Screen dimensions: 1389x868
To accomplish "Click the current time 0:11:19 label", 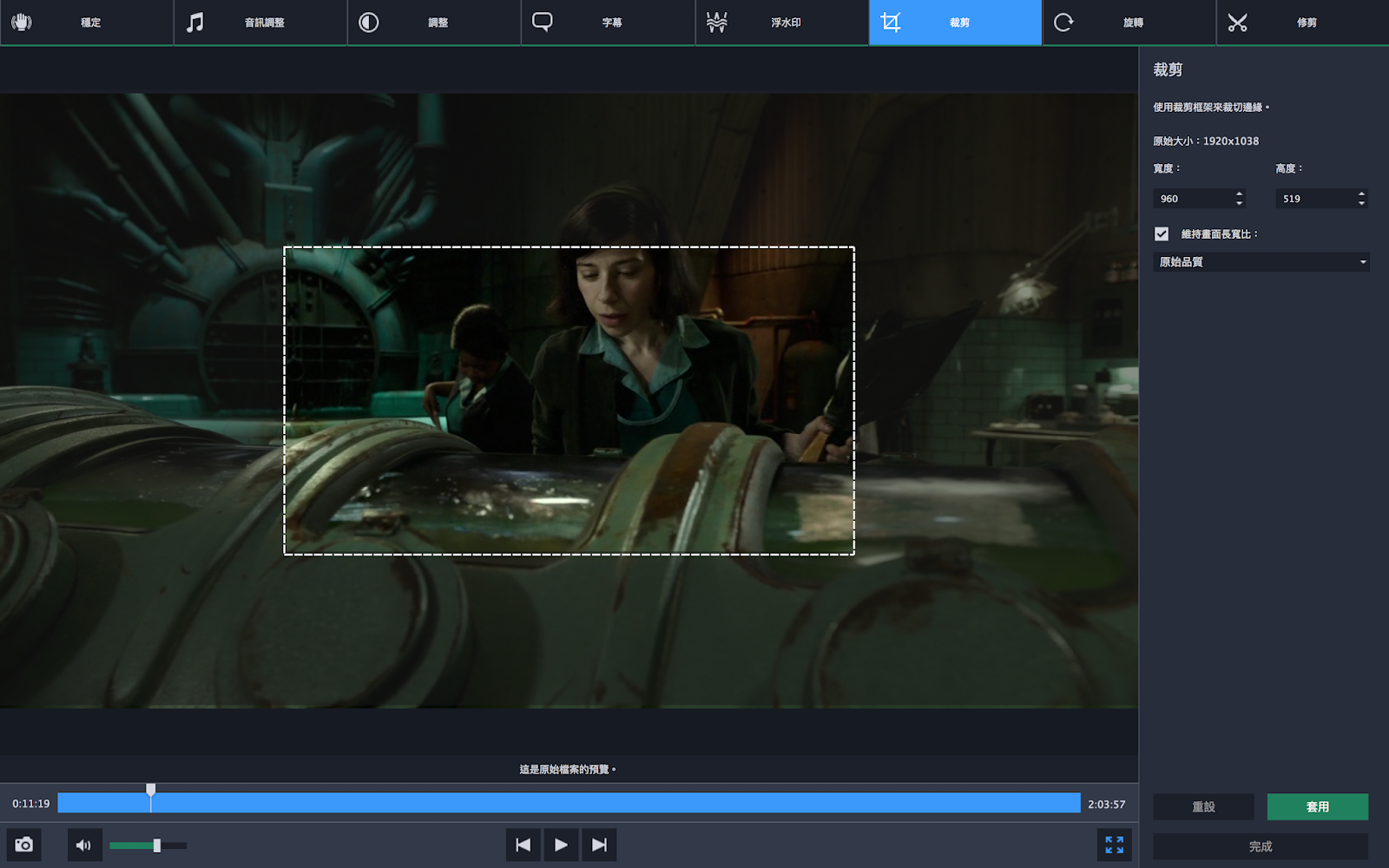I will (x=31, y=804).
